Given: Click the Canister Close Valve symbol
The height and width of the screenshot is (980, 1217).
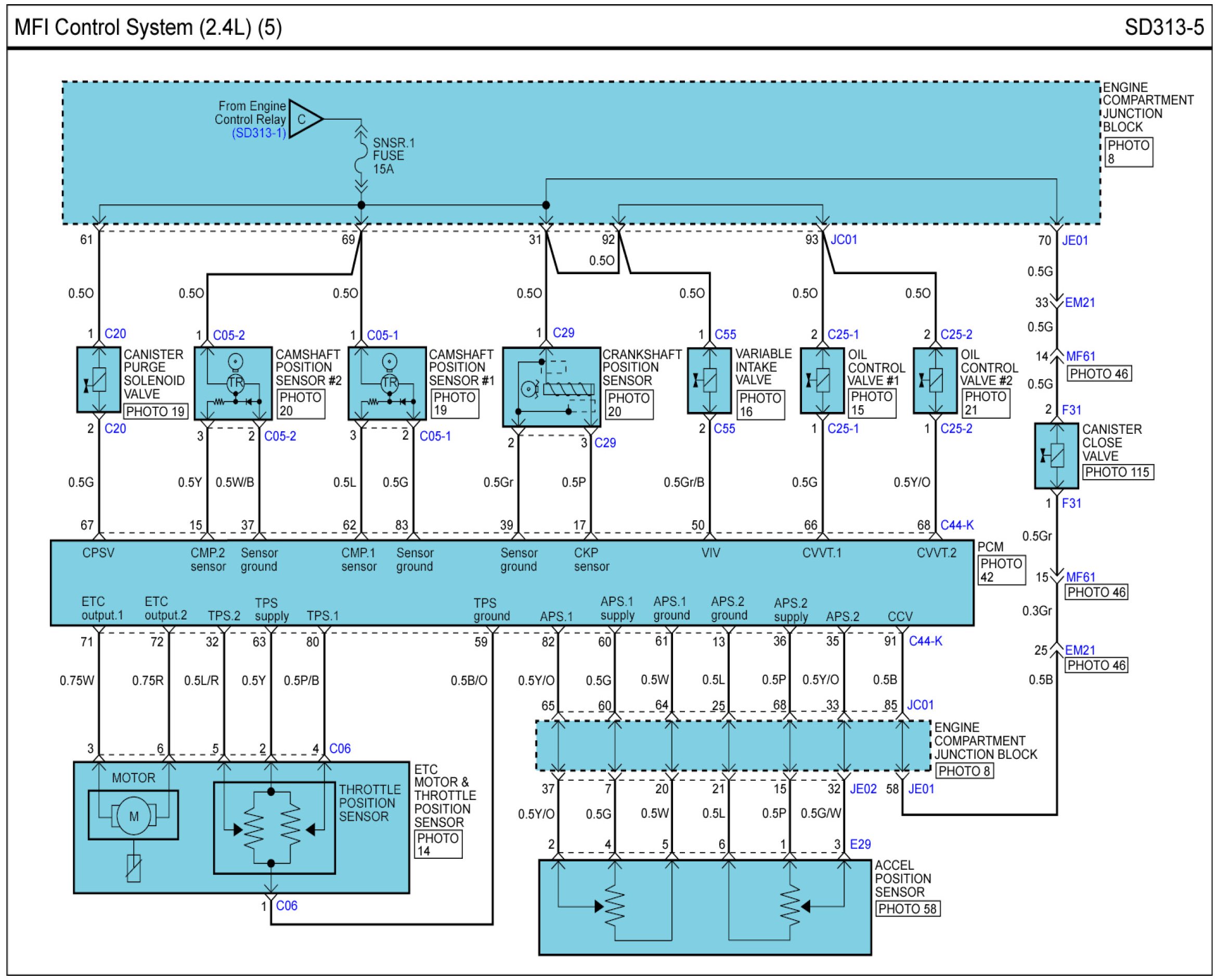Looking at the screenshot, I should (x=1056, y=456).
